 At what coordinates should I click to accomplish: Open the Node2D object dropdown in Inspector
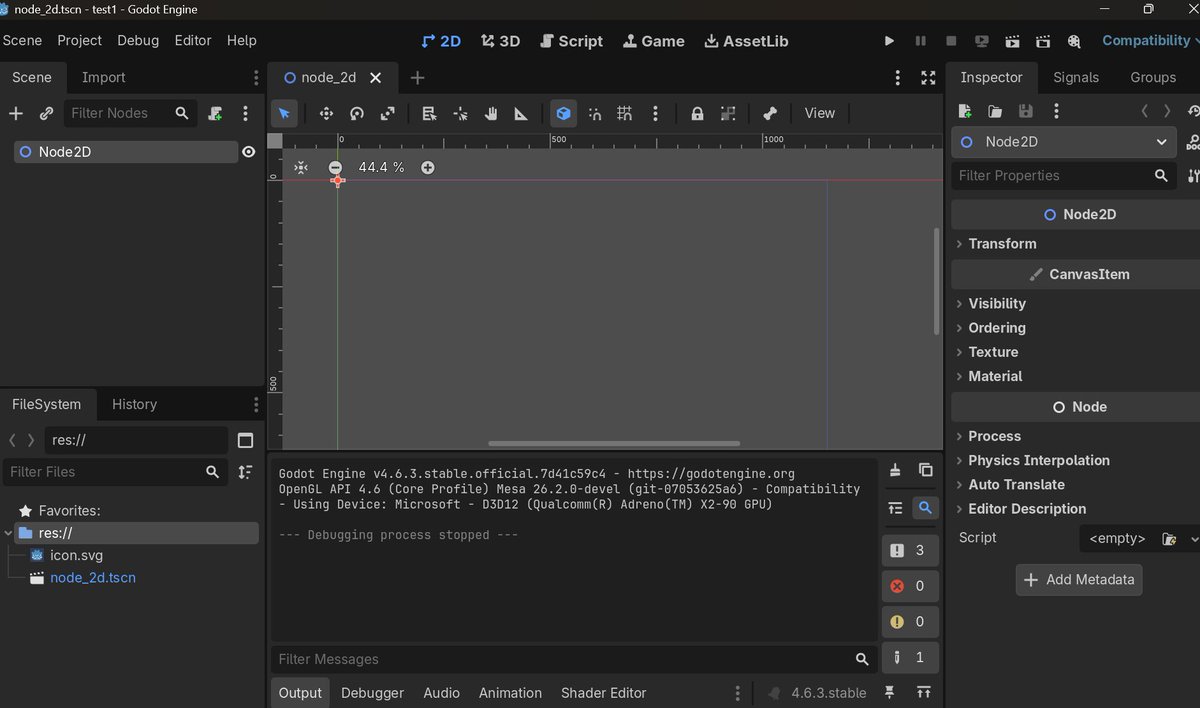1064,142
